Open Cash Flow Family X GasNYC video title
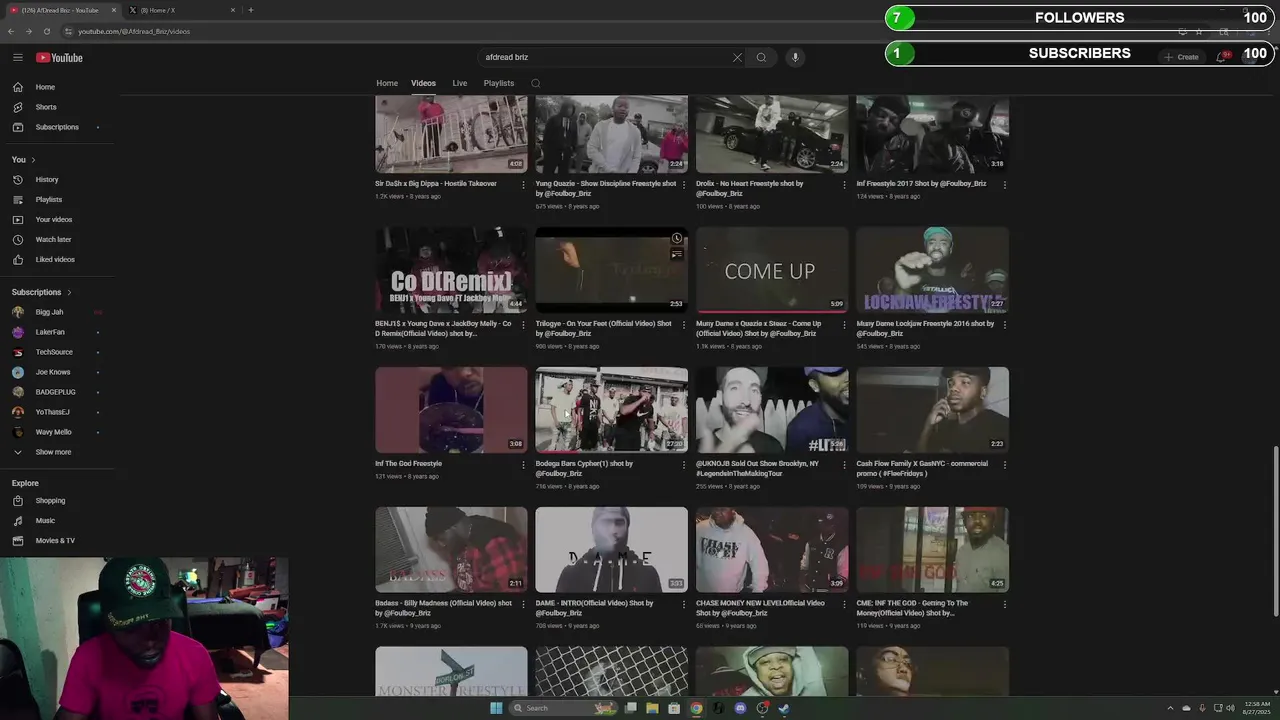1280x720 pixels. [922, 468]
